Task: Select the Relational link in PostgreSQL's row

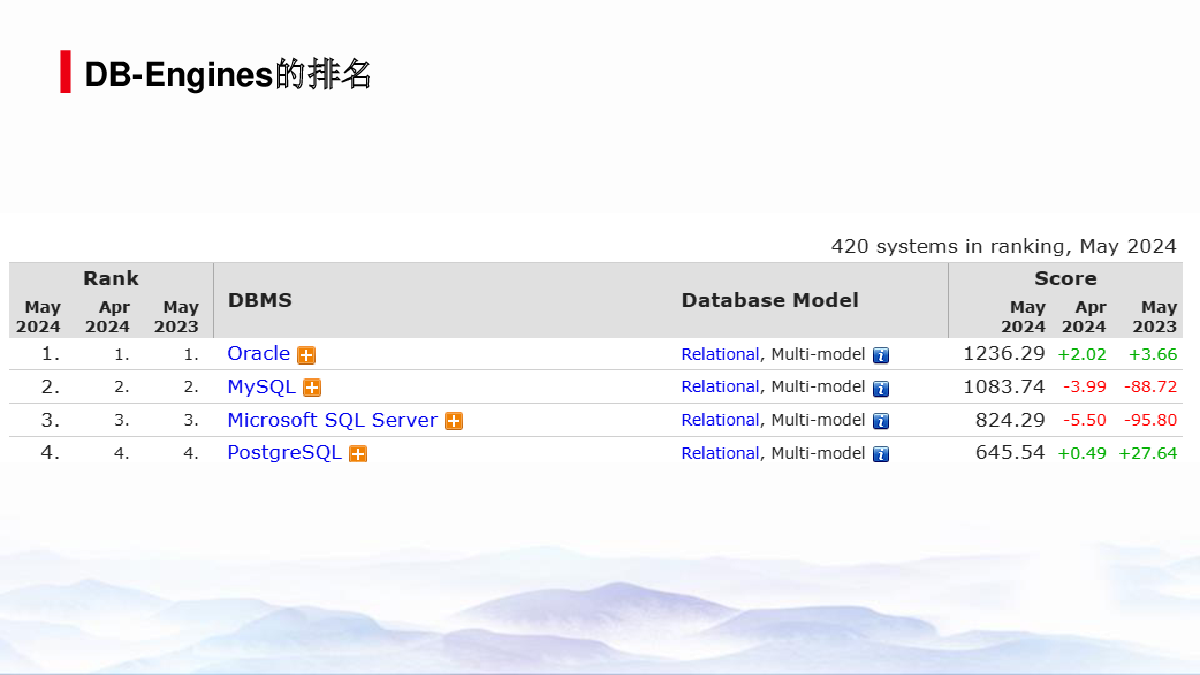Action: click(720, 453)
